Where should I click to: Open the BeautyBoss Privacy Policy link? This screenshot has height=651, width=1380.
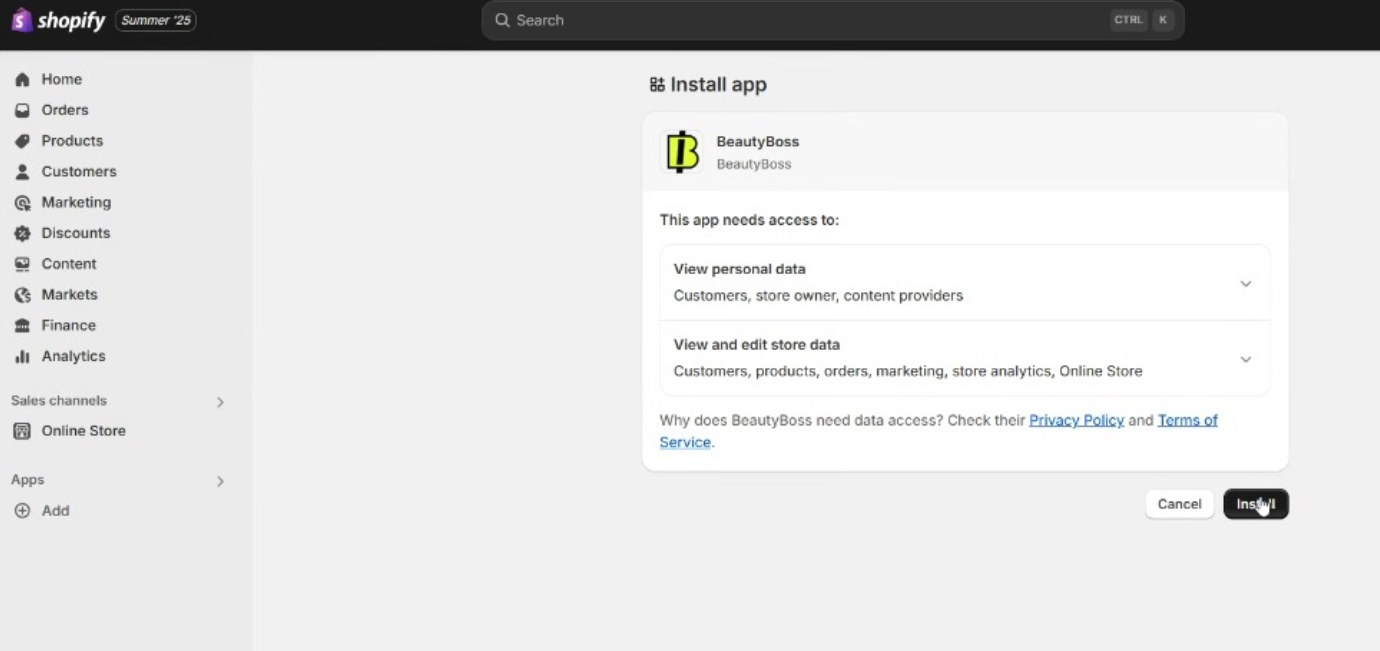[1076, 420]
